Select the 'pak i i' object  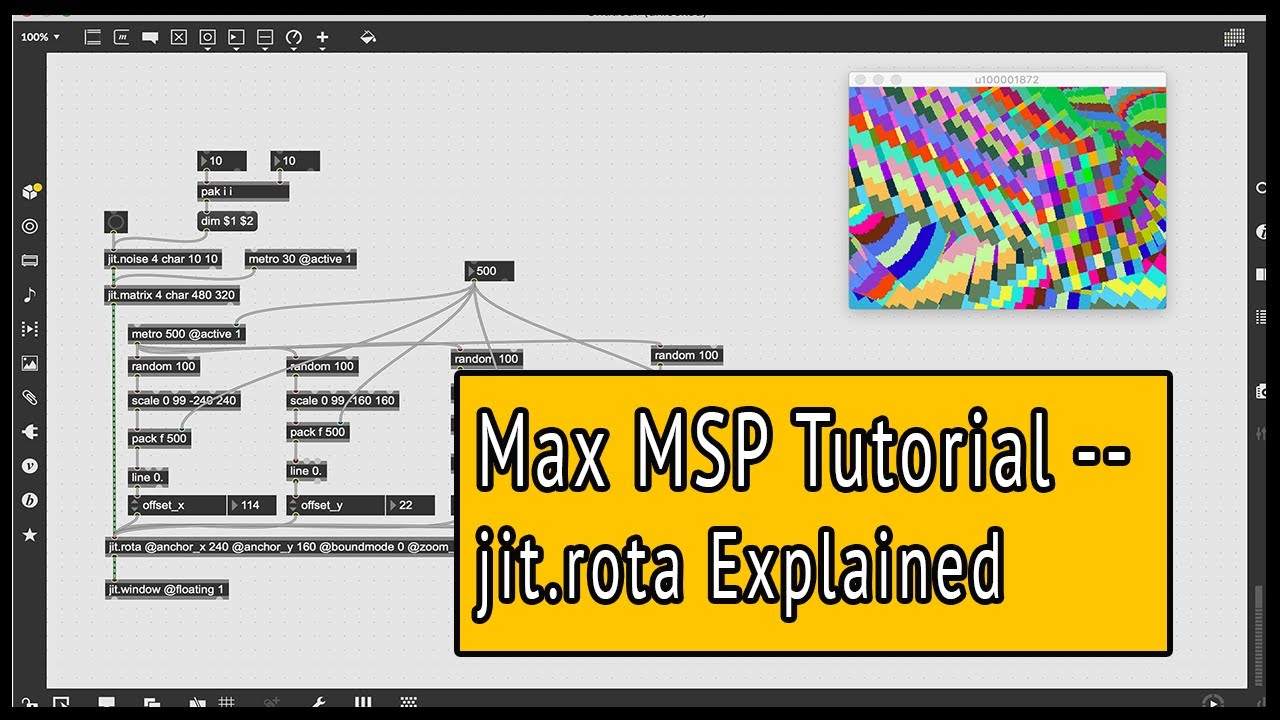point(244,191)
